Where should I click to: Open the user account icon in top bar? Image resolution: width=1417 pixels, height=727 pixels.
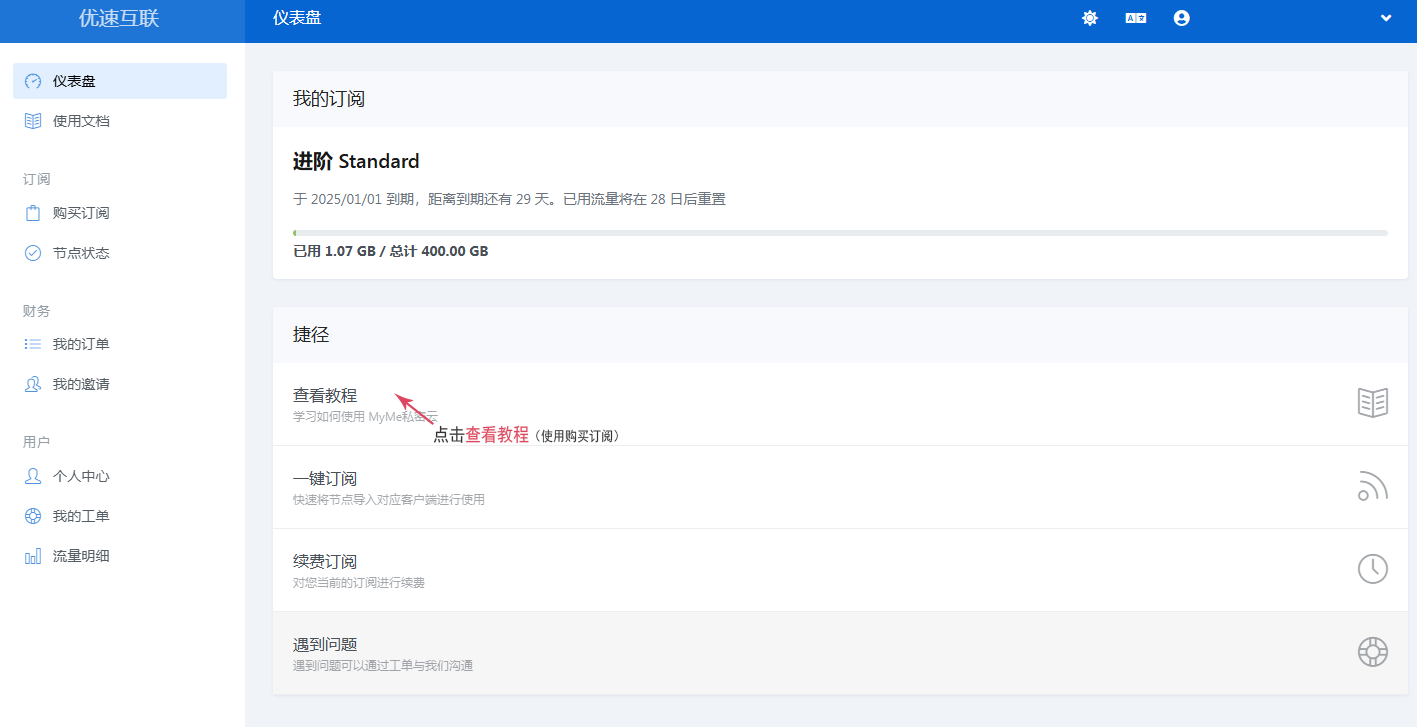(1181, 18)
